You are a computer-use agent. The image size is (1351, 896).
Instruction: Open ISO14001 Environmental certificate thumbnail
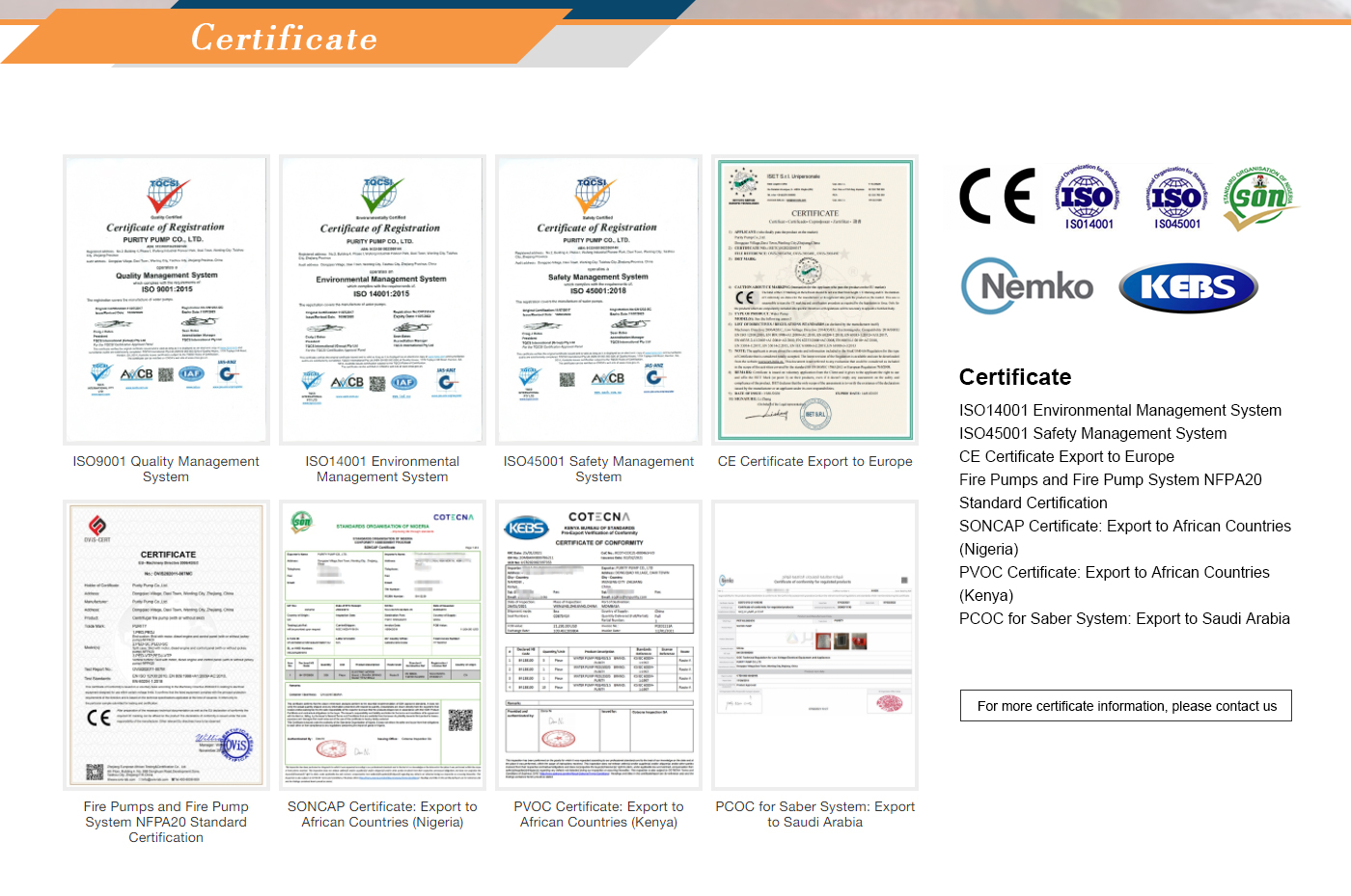pos(381,299)
